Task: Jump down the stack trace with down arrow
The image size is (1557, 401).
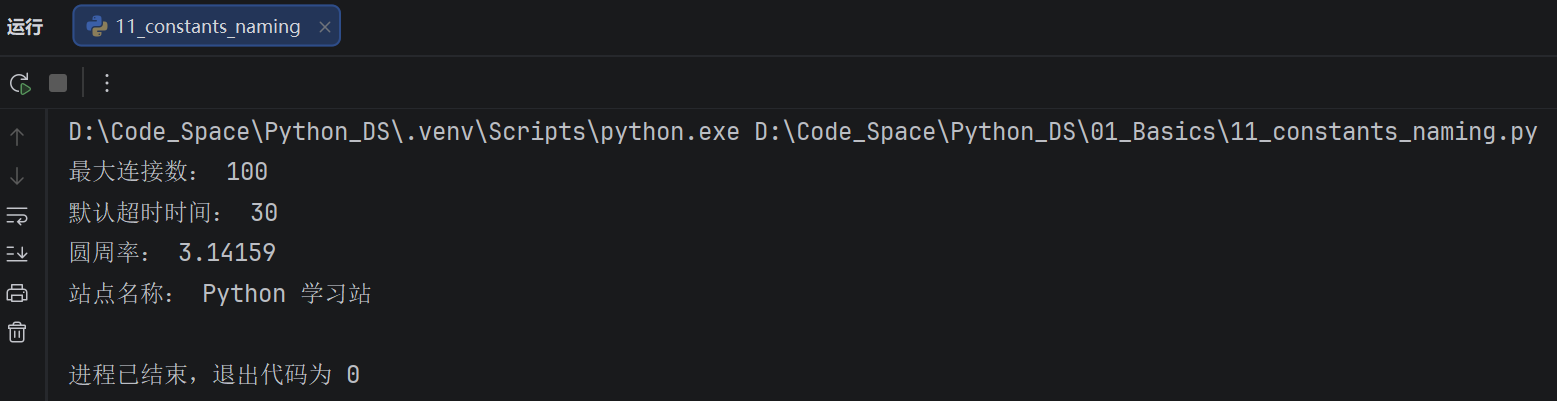Action: pos(17,175)
